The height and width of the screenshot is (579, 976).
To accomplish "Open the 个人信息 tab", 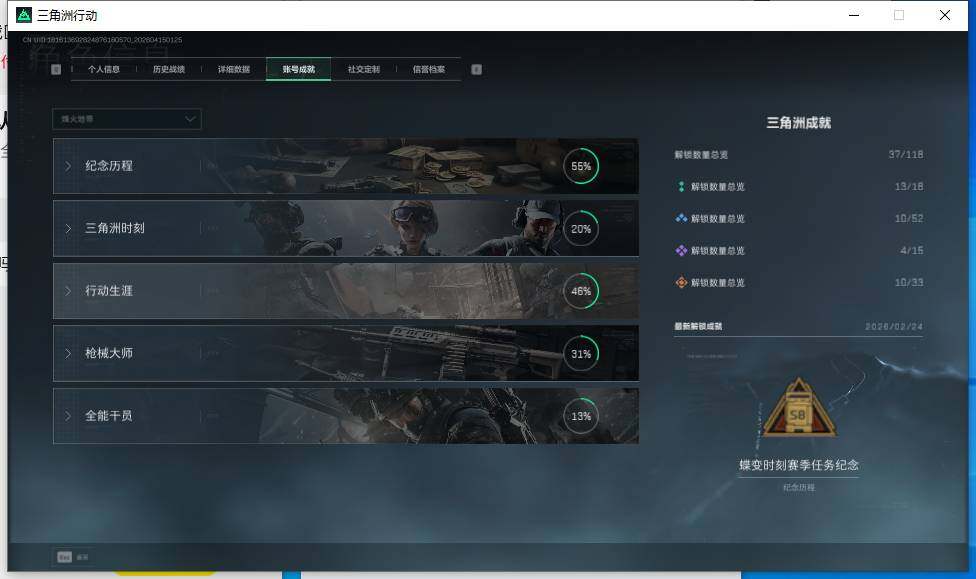I will pos(103,69).
